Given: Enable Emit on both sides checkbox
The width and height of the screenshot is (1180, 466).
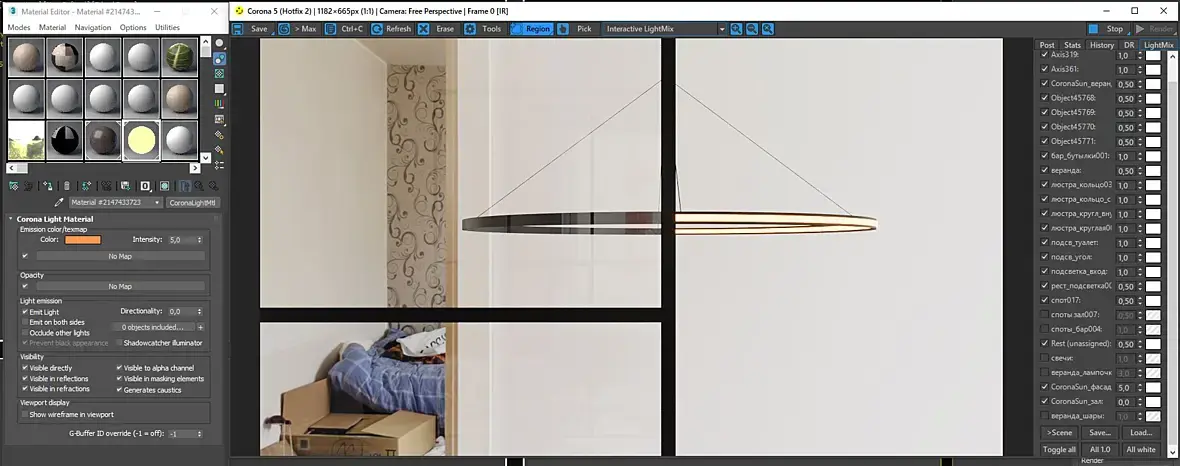Looking at the screenshot, I should pos(25,322).
